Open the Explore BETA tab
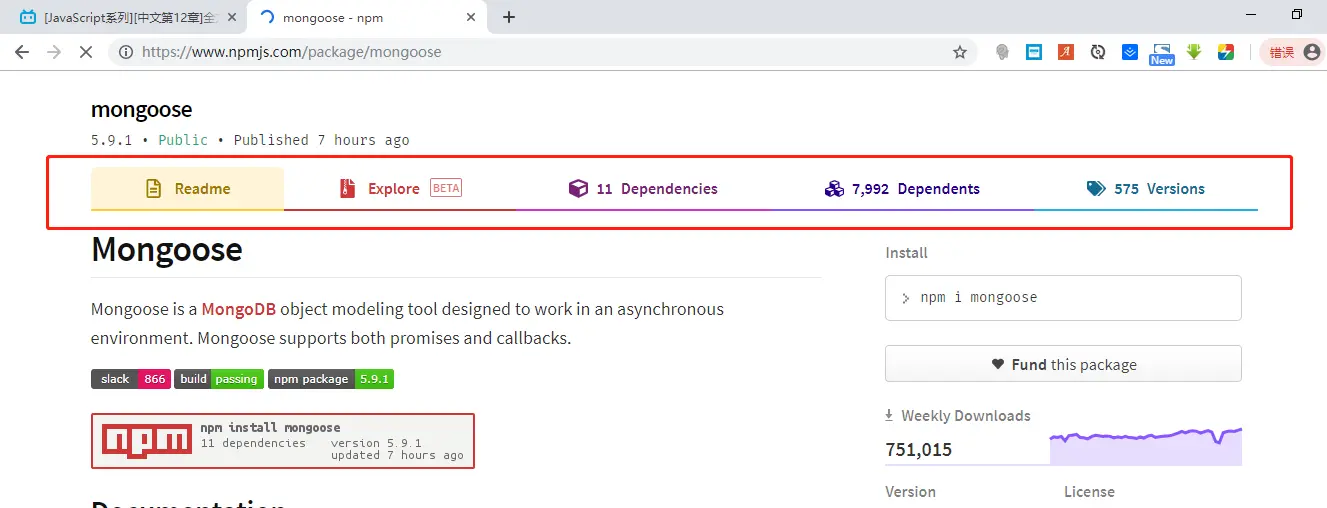 400,189
